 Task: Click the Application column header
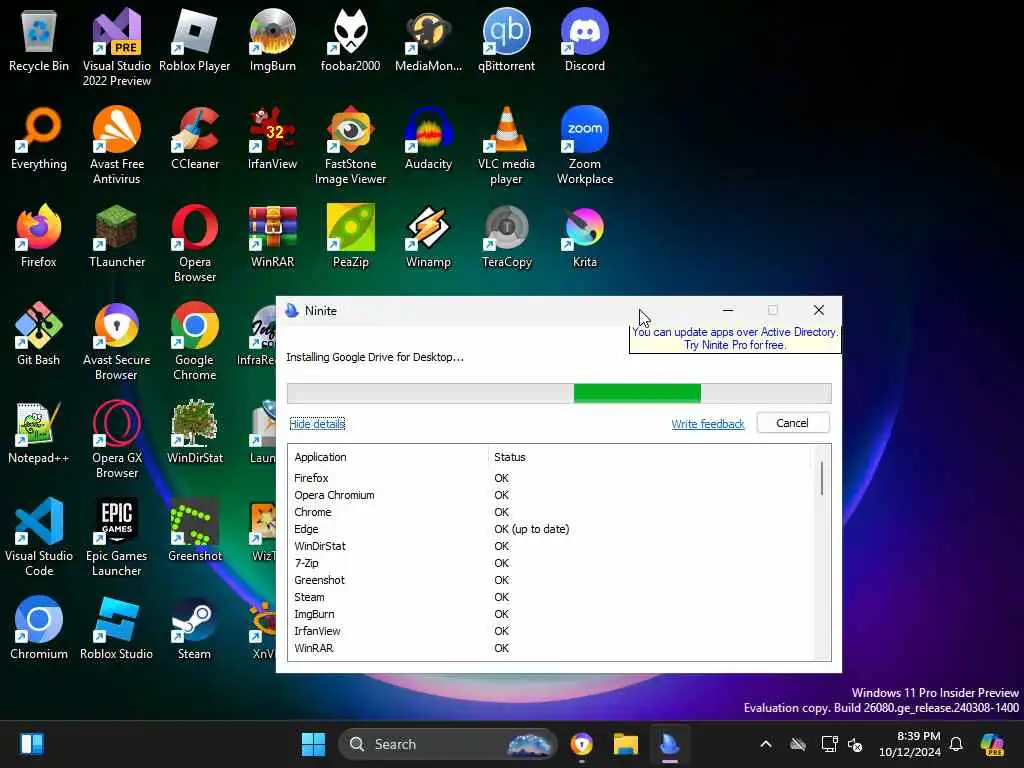(x=388, y=457)
